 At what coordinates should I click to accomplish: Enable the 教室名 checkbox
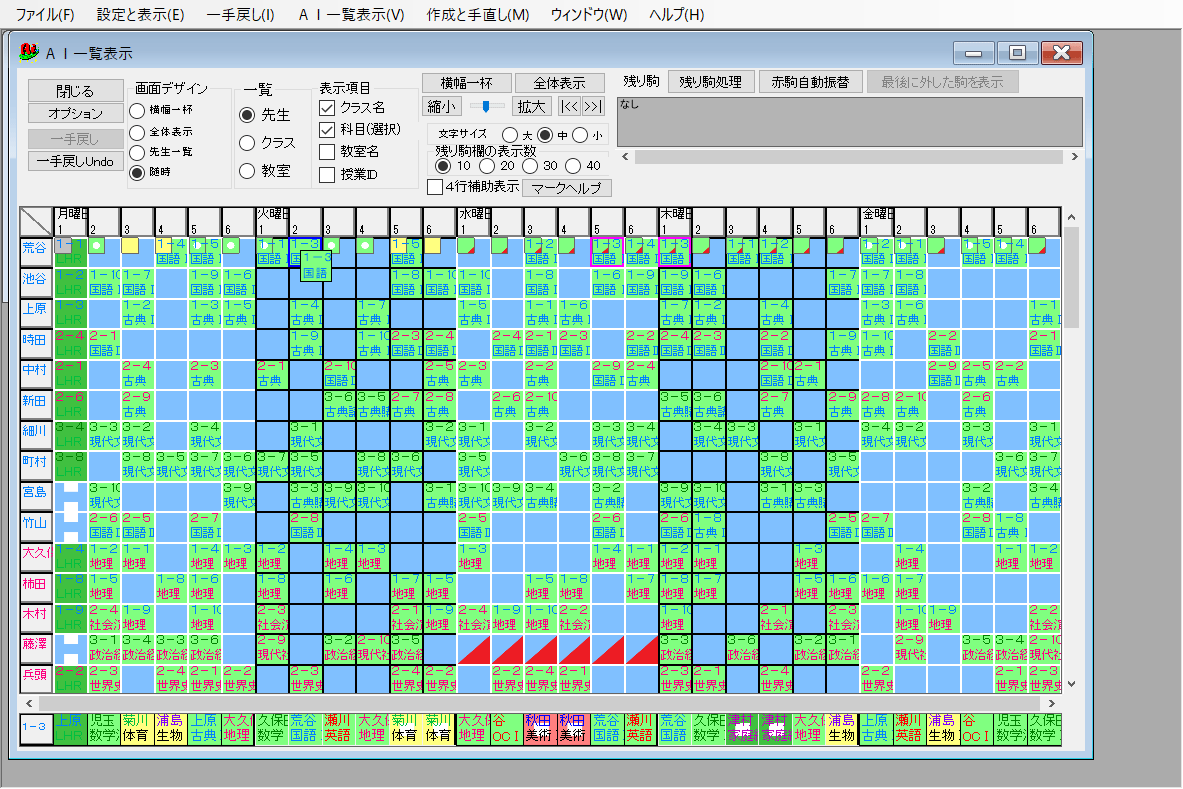327,152
